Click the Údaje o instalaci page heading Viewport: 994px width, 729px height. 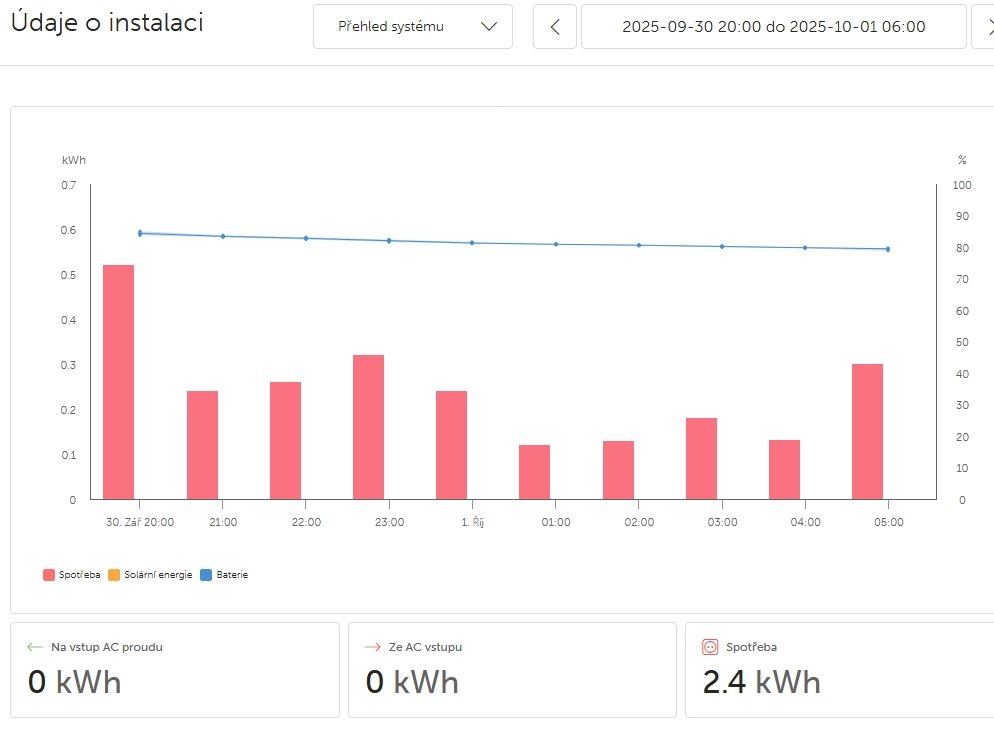(106, 23)
